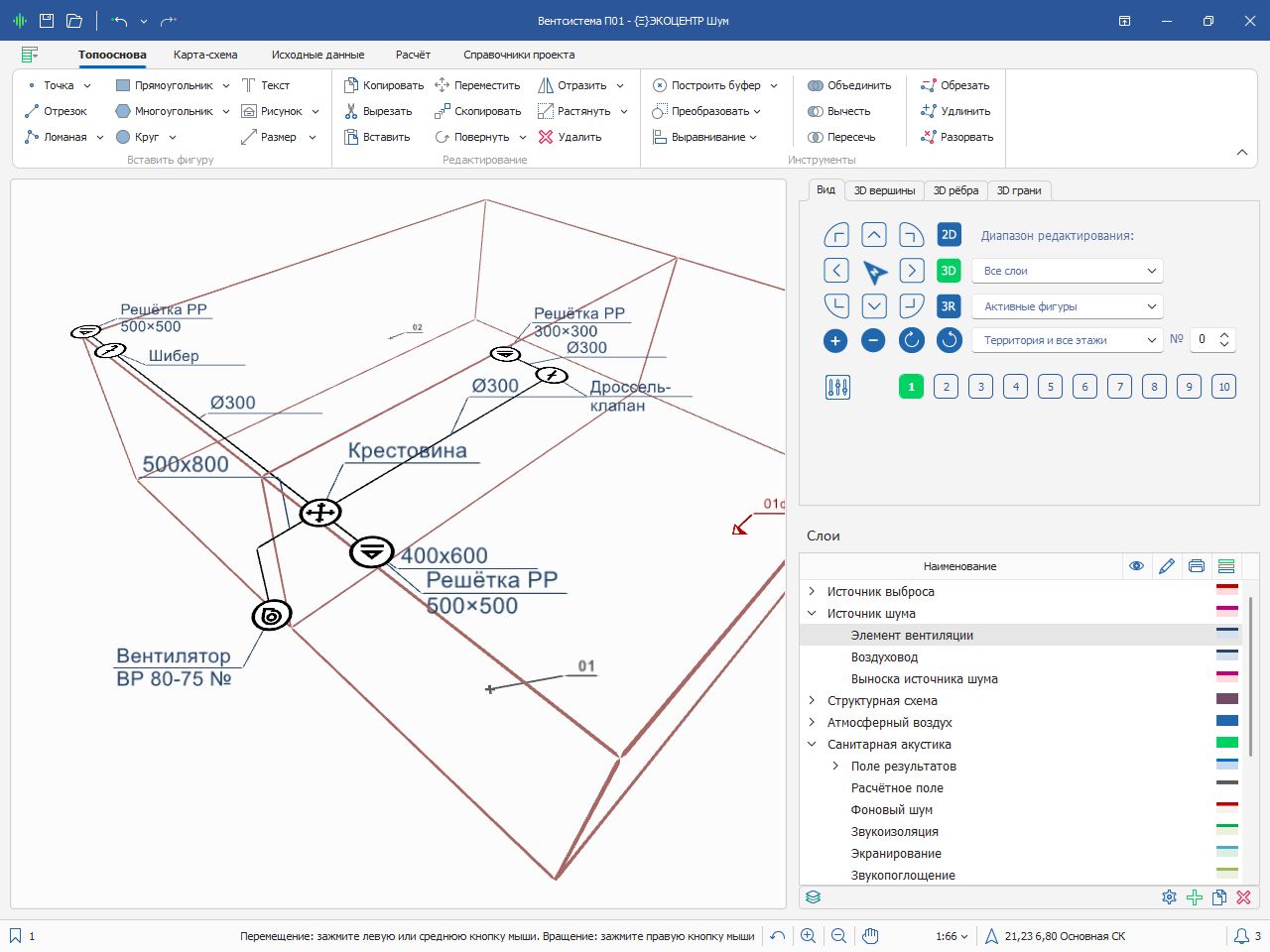Open the Территория и все этажи dropdown
Image resolution: width=1270 pixels, height=952 pixels.
[x=1067, y=340]
